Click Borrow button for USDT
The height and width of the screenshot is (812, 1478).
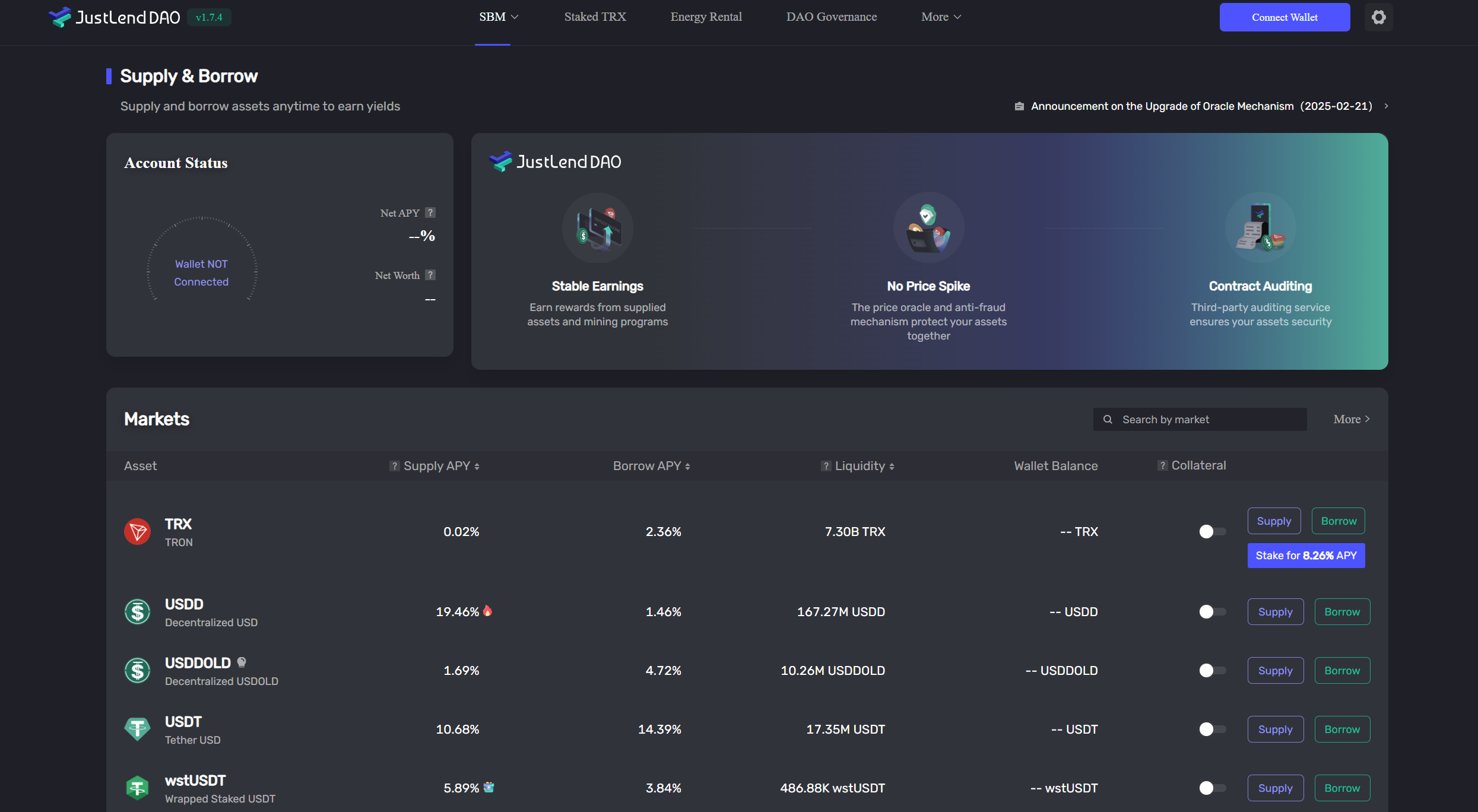coord(1342,729)
